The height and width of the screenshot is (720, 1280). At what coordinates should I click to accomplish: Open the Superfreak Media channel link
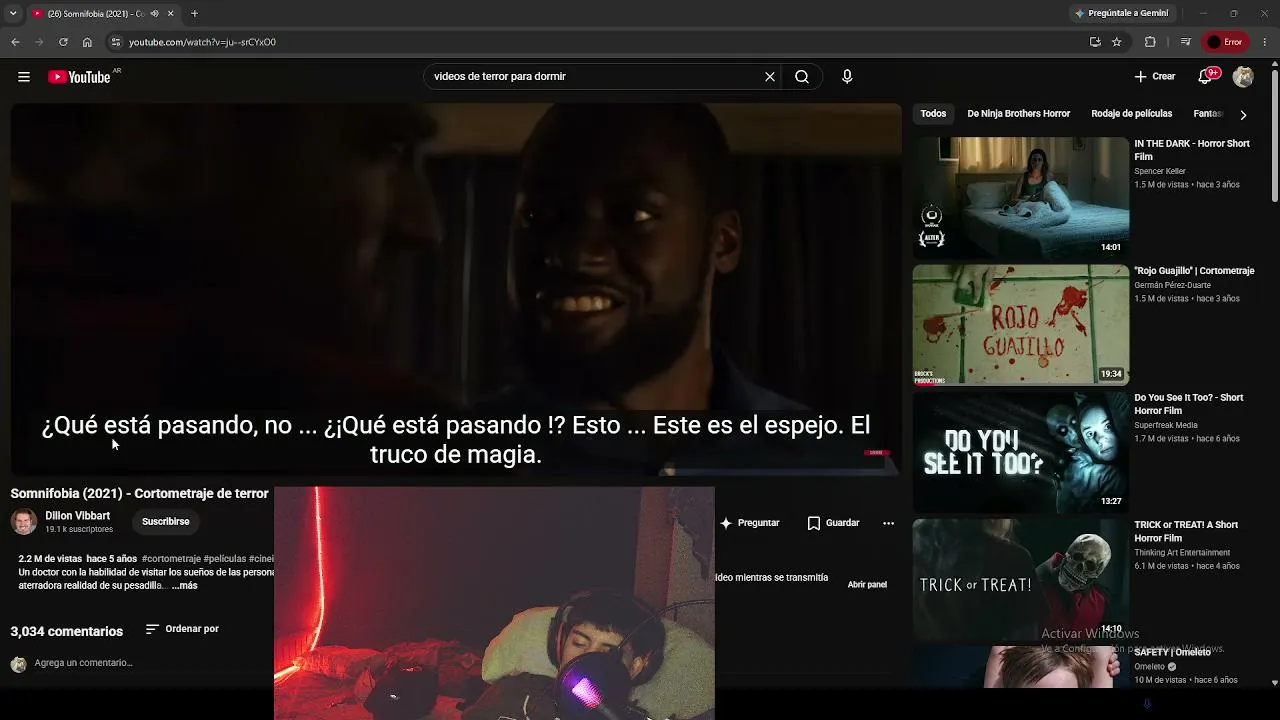(x=1166, y=426)
